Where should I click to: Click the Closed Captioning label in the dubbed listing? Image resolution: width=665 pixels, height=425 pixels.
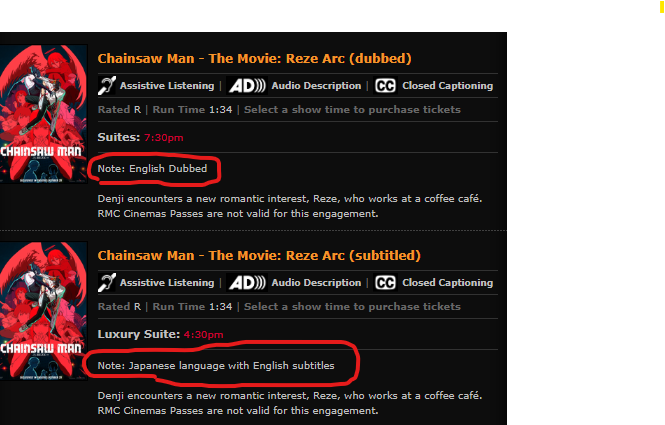point(446,86)
